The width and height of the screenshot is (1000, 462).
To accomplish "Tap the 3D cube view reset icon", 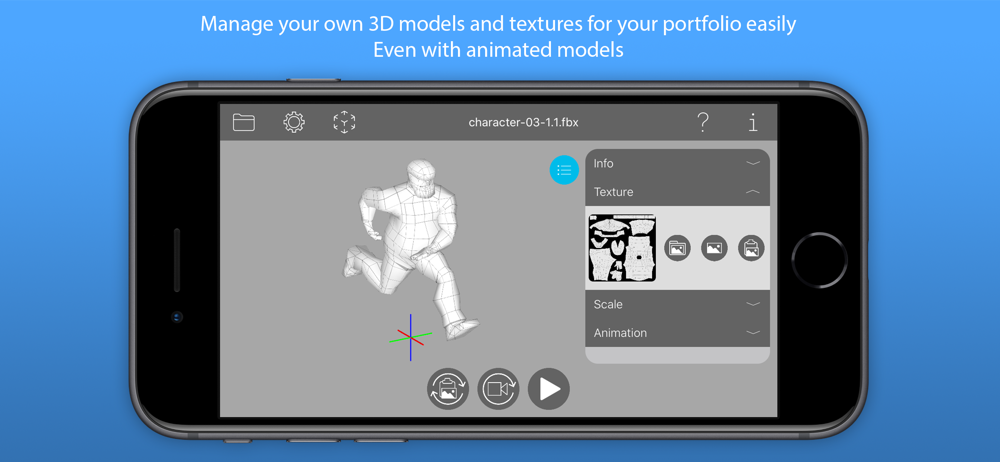I will 344,122.
